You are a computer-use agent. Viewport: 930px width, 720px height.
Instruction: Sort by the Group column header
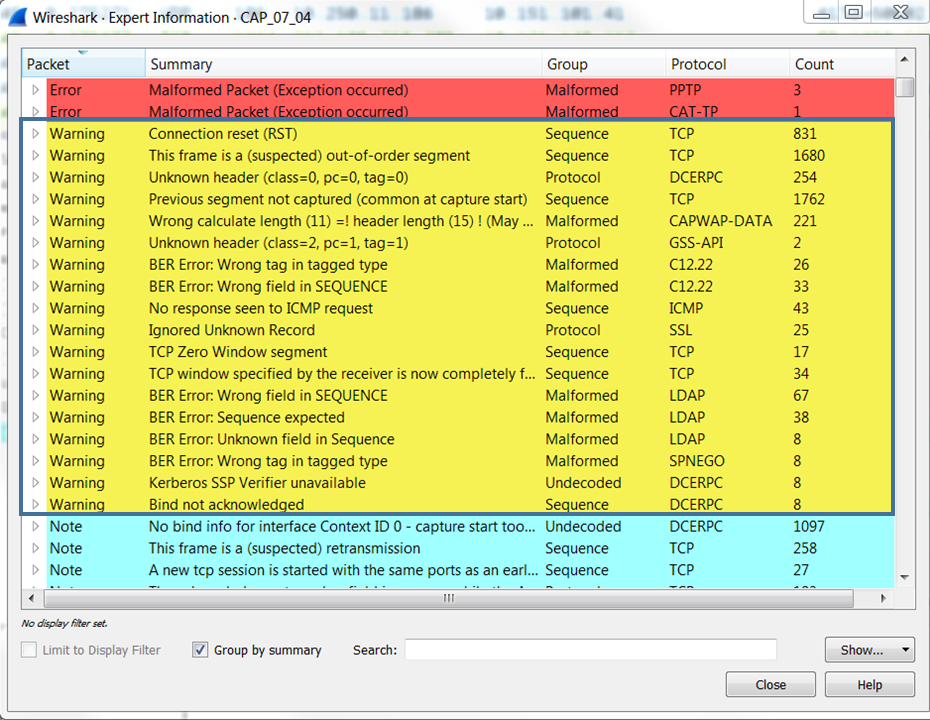pos(603,63)
